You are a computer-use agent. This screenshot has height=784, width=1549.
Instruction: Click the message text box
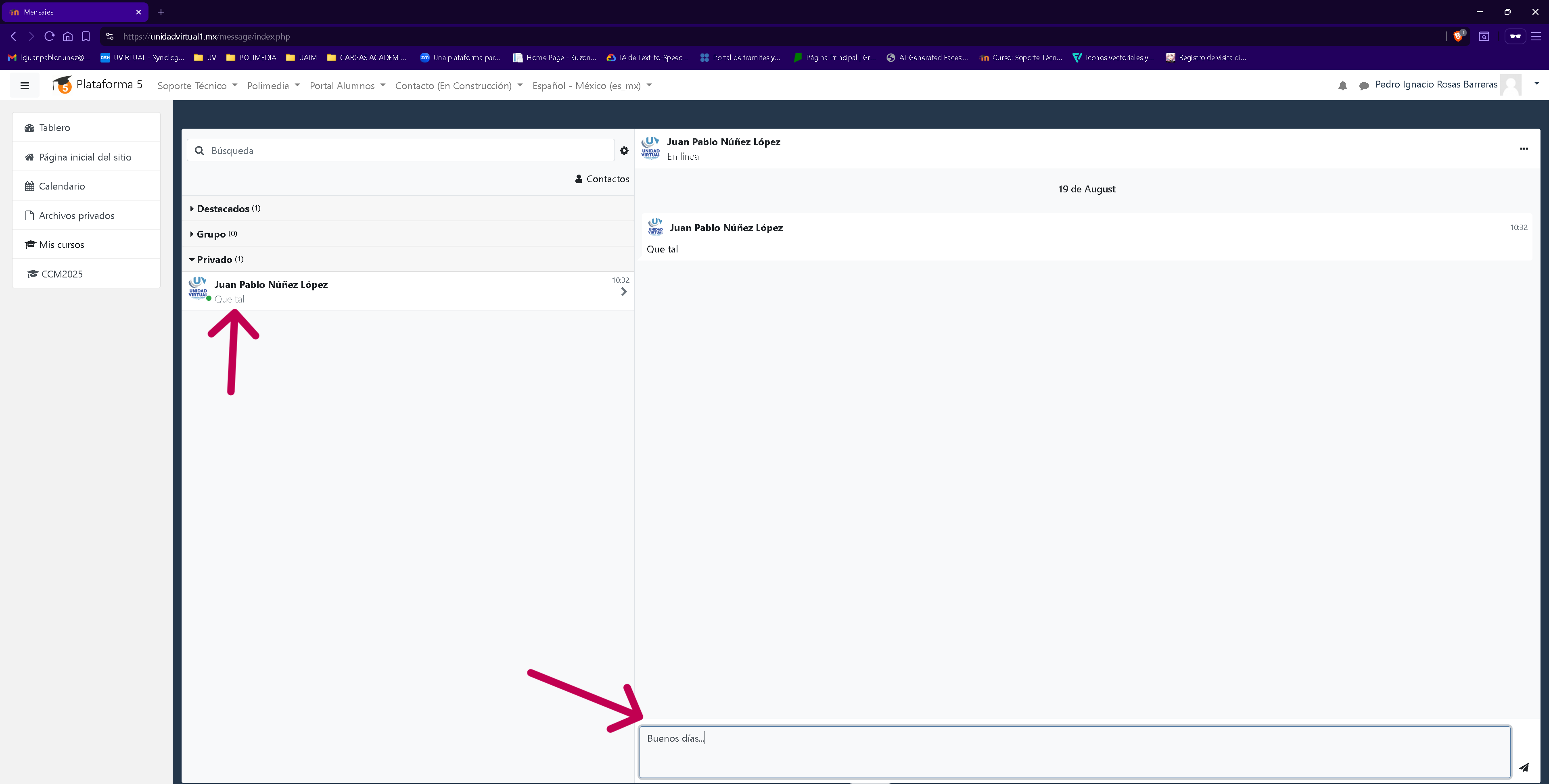click(1074, 751)
